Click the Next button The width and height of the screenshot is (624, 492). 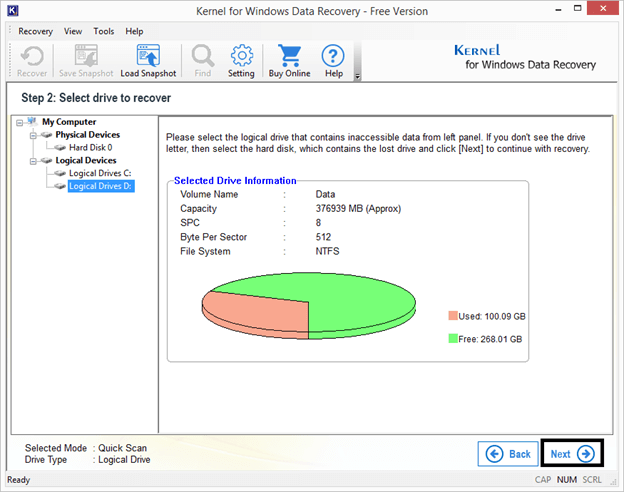tap(572, 453)
